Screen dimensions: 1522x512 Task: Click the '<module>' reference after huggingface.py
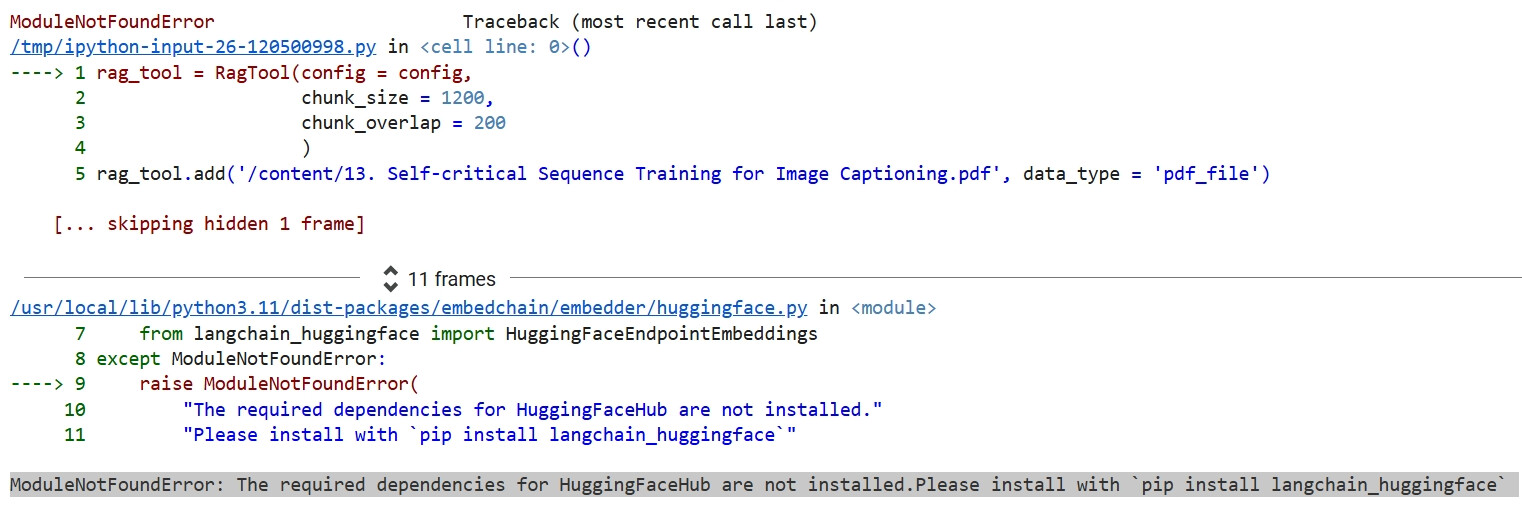(893, 308)
